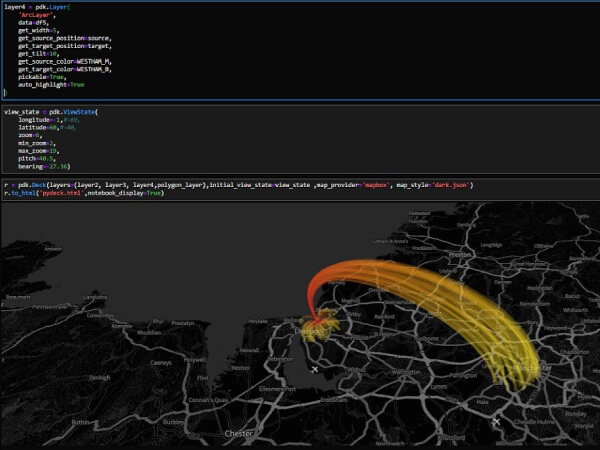Click the get_target_position=target line
The height and width of the screenshot is (450, 600).
tap(65, 46)
